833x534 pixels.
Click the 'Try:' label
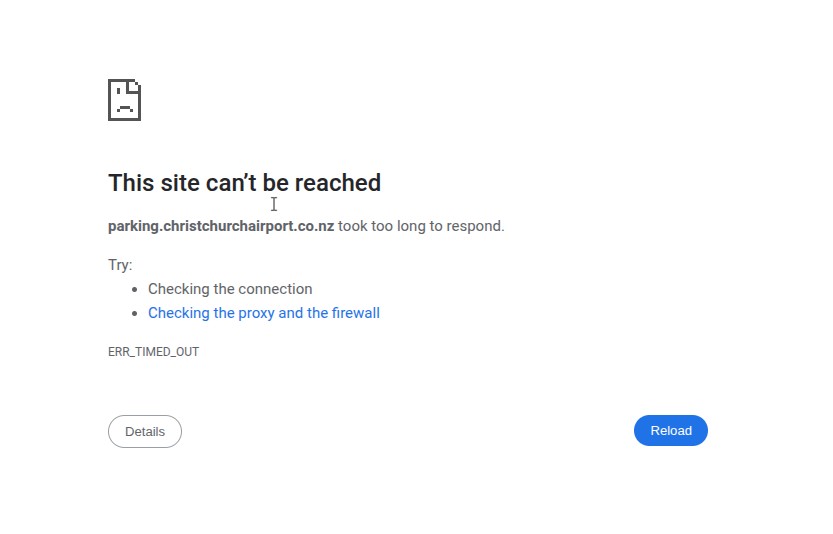point(120,265)
